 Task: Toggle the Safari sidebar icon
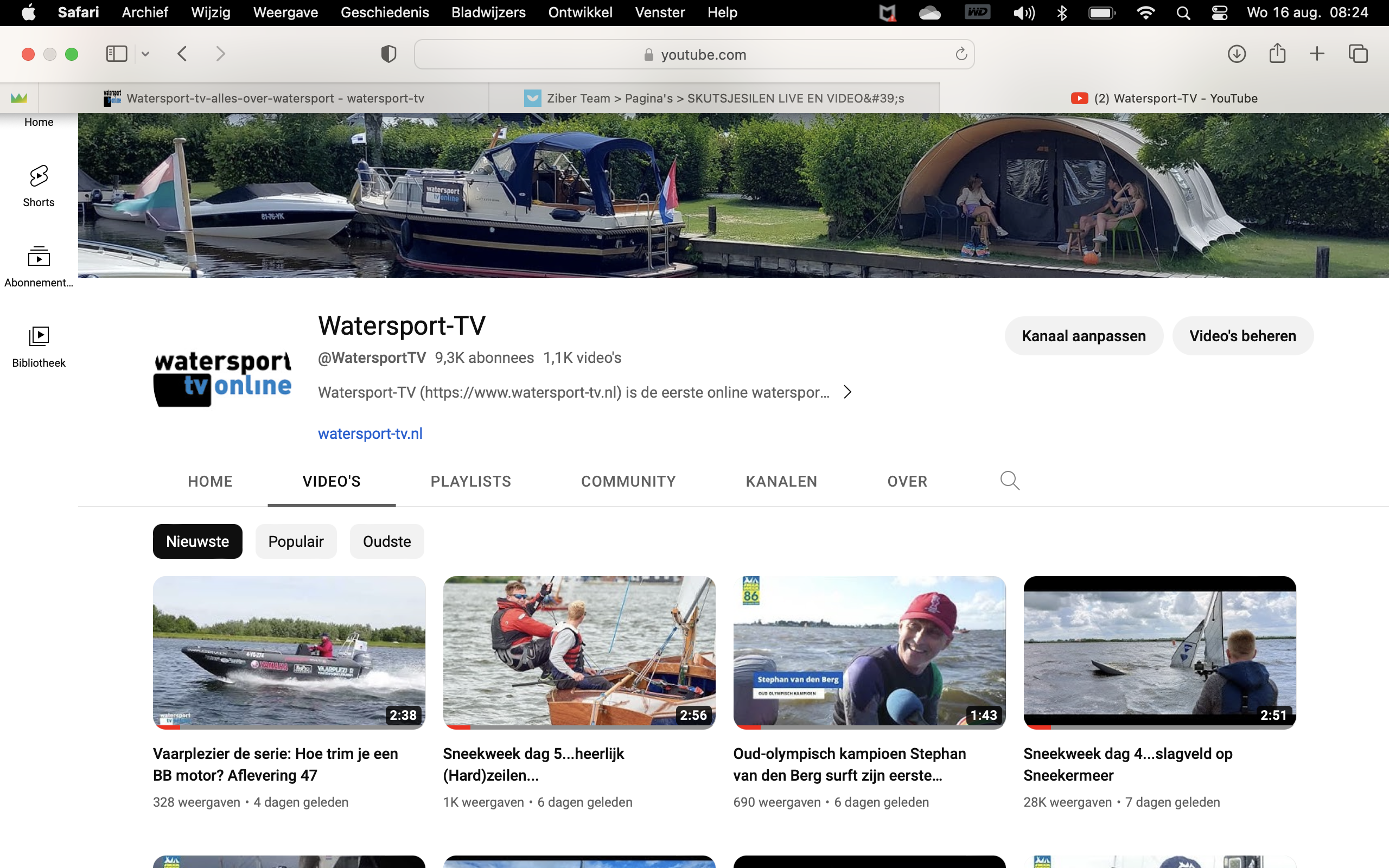click(x=116, y=53)
